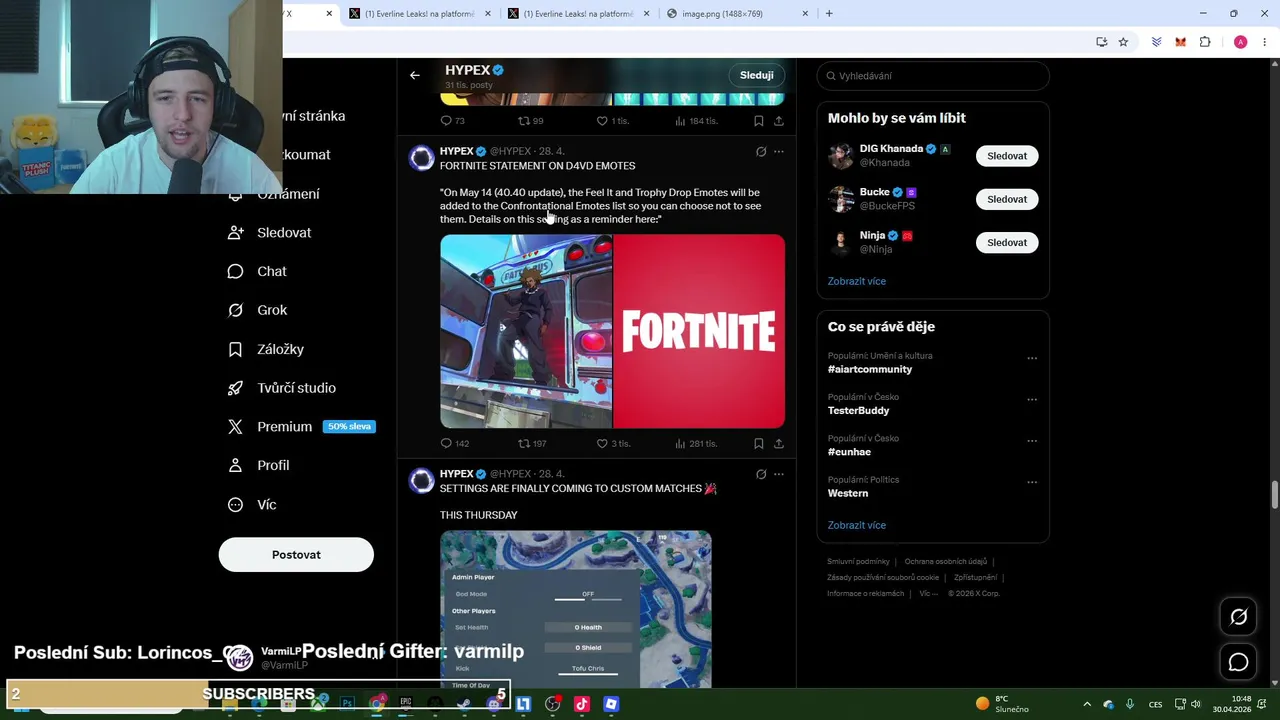Viewport: 1280px width, 720px height.
Task: Open Smluvní podmínky footer link
Action: [x=858, y=562]
